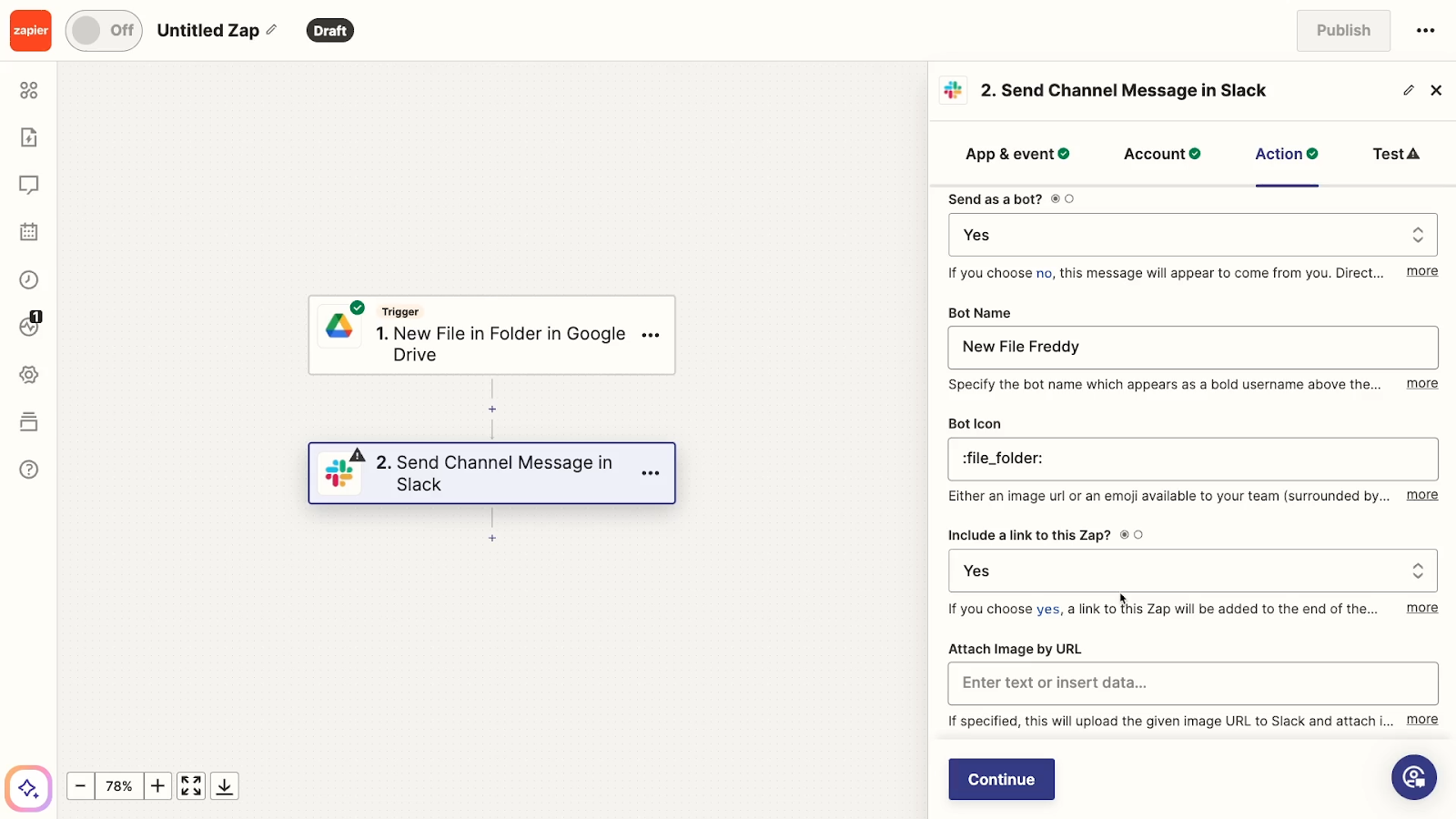Open the status icon with badge 1
This screenshot has width=1456, height=819.
tap(30, 325)
